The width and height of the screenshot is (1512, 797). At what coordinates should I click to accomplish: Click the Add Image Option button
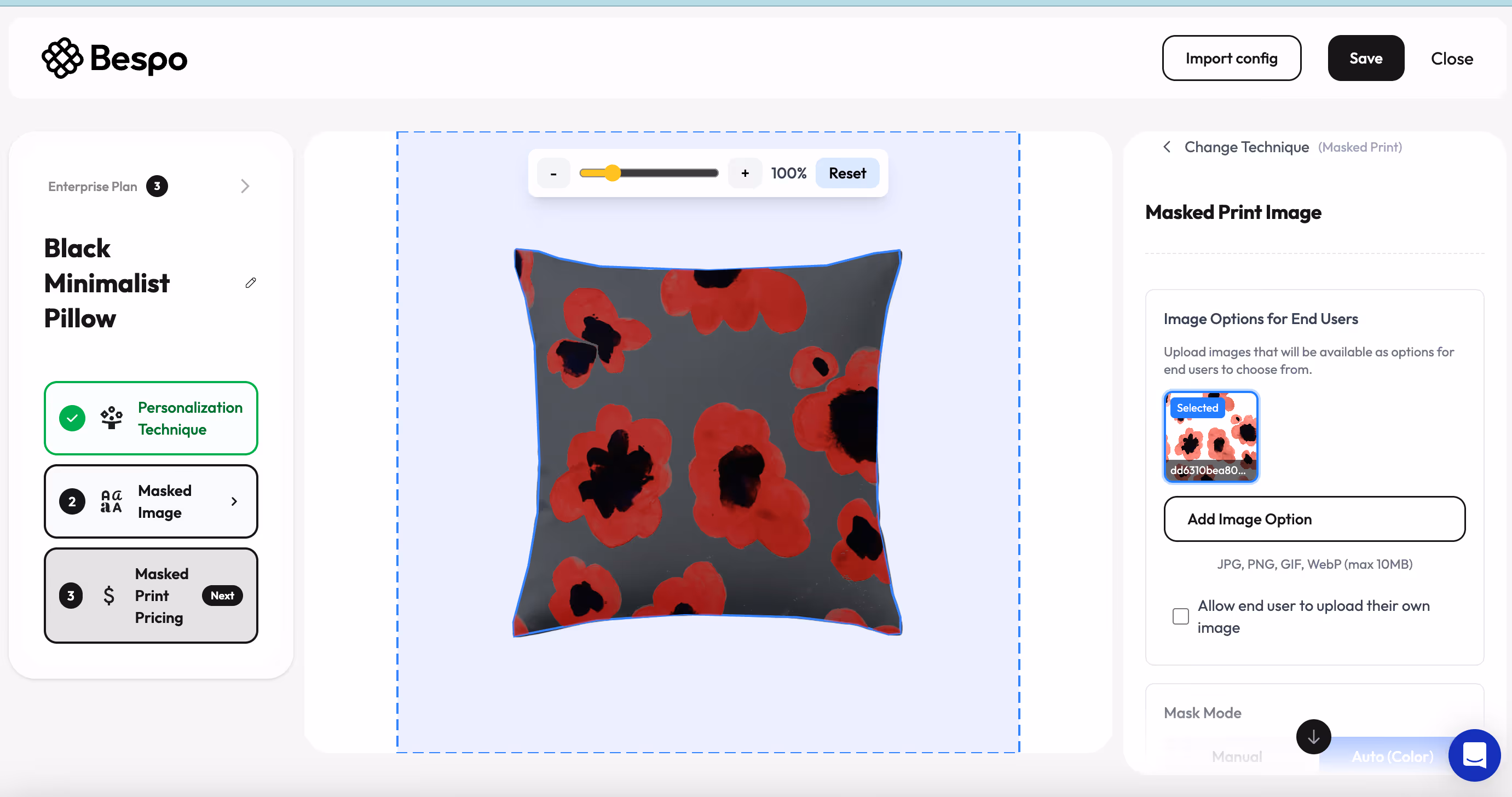point(1314,519)
